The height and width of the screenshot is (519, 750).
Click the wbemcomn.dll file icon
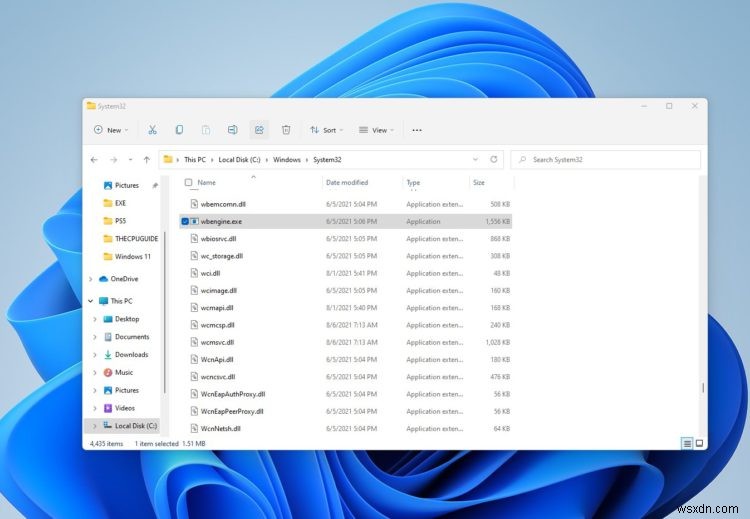pos(194,204)
